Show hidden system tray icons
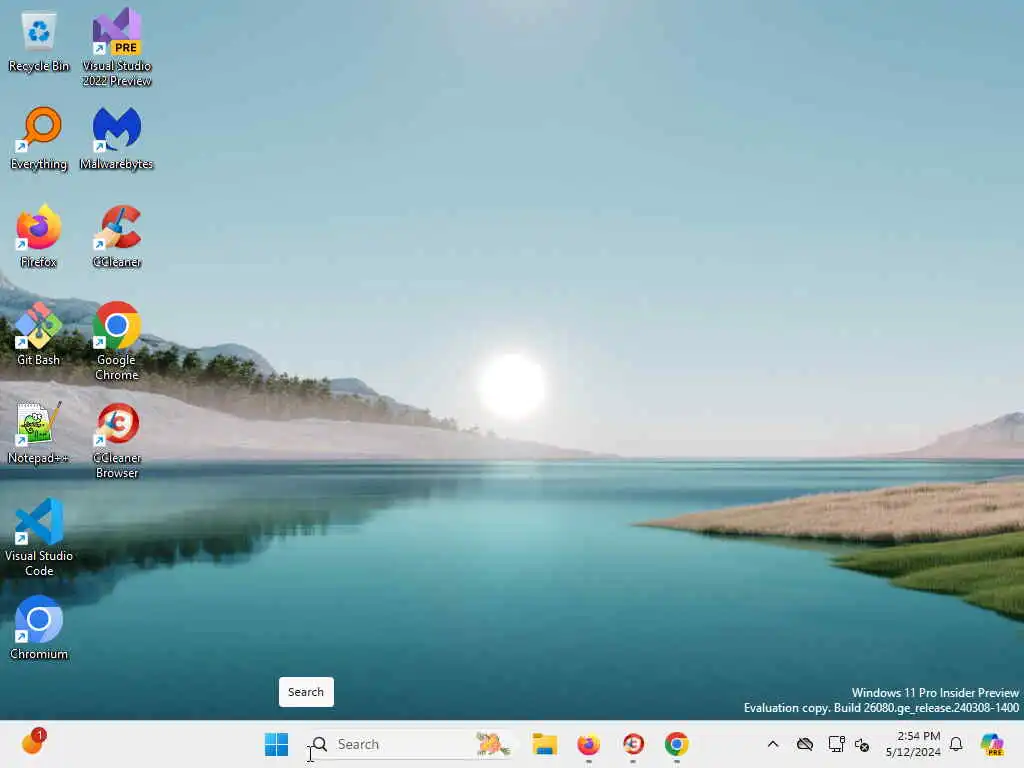Viewport: 1024px width, 768px height. (x=773, y=744)
